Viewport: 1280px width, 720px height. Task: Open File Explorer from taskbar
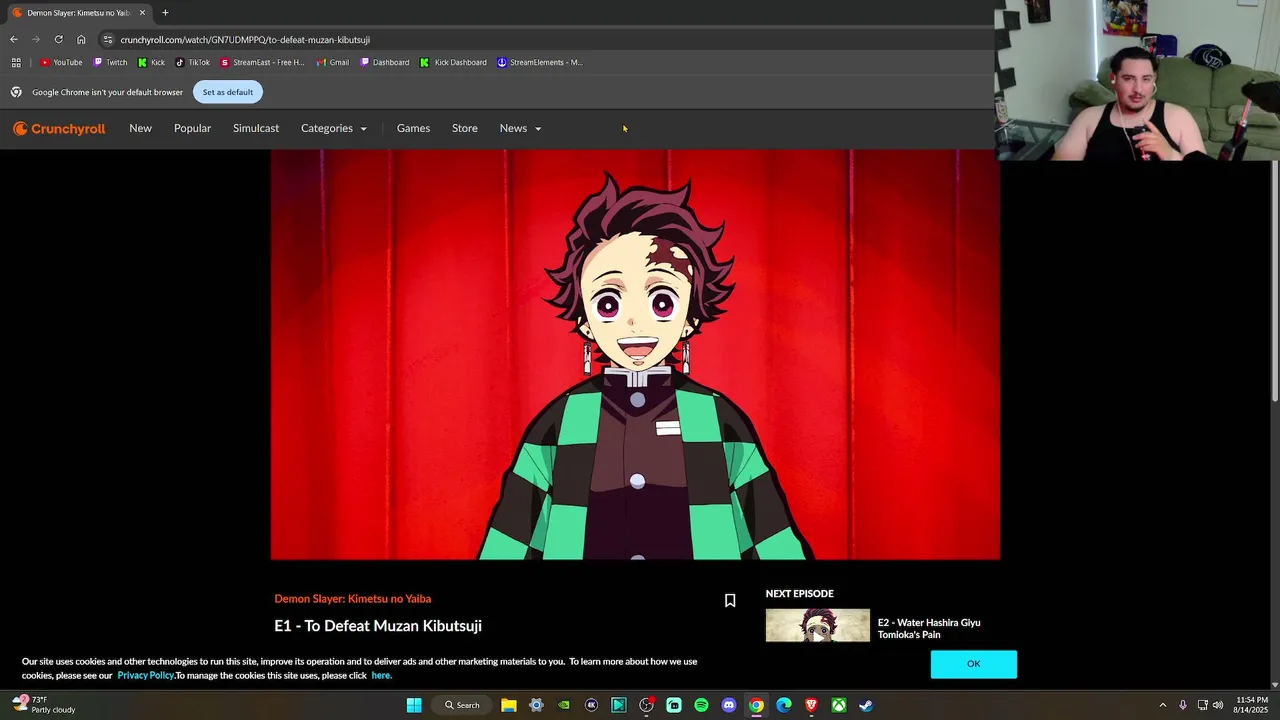[x=509, y=705]
